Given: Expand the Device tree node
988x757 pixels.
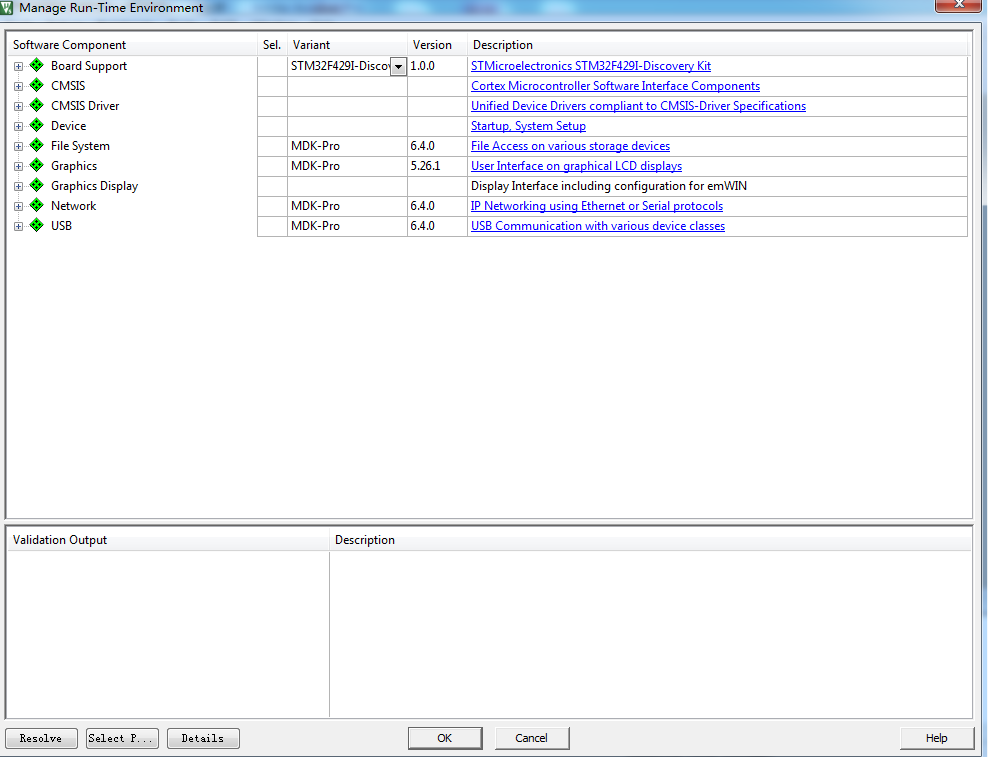Looking at the screenshot, I should click(18, 127).
